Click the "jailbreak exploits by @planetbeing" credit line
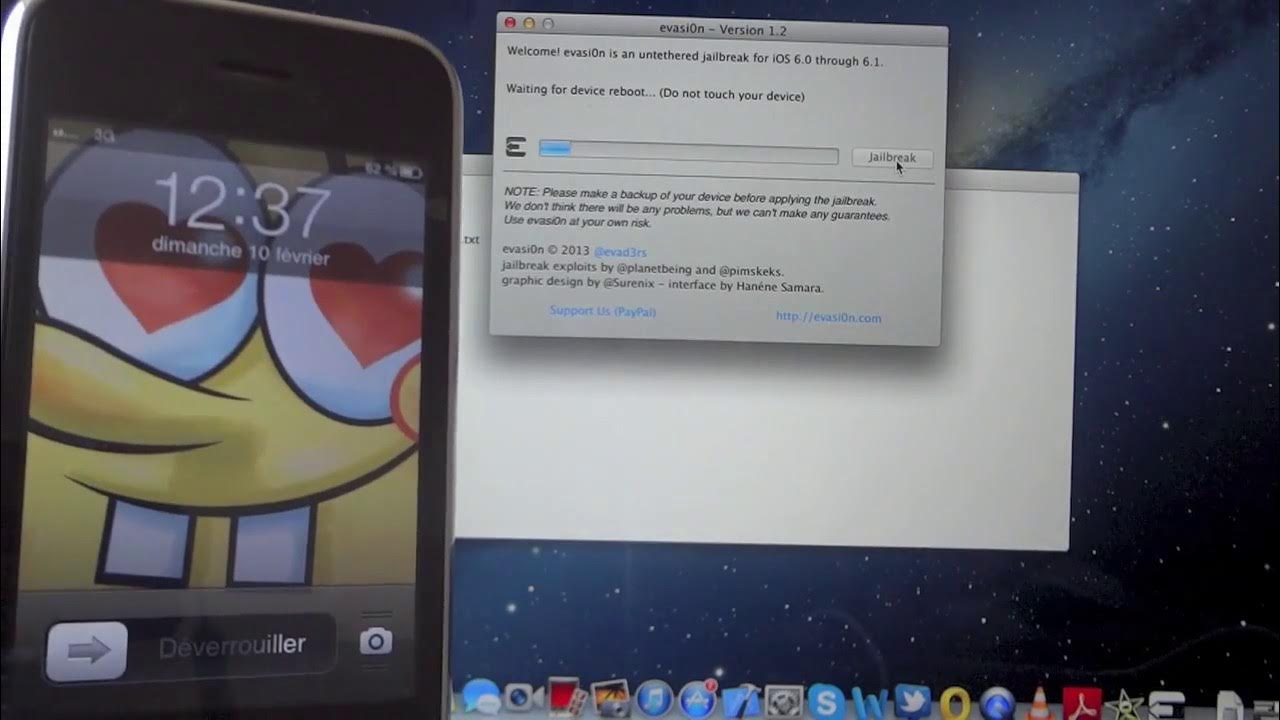 [x=642, y=269]
